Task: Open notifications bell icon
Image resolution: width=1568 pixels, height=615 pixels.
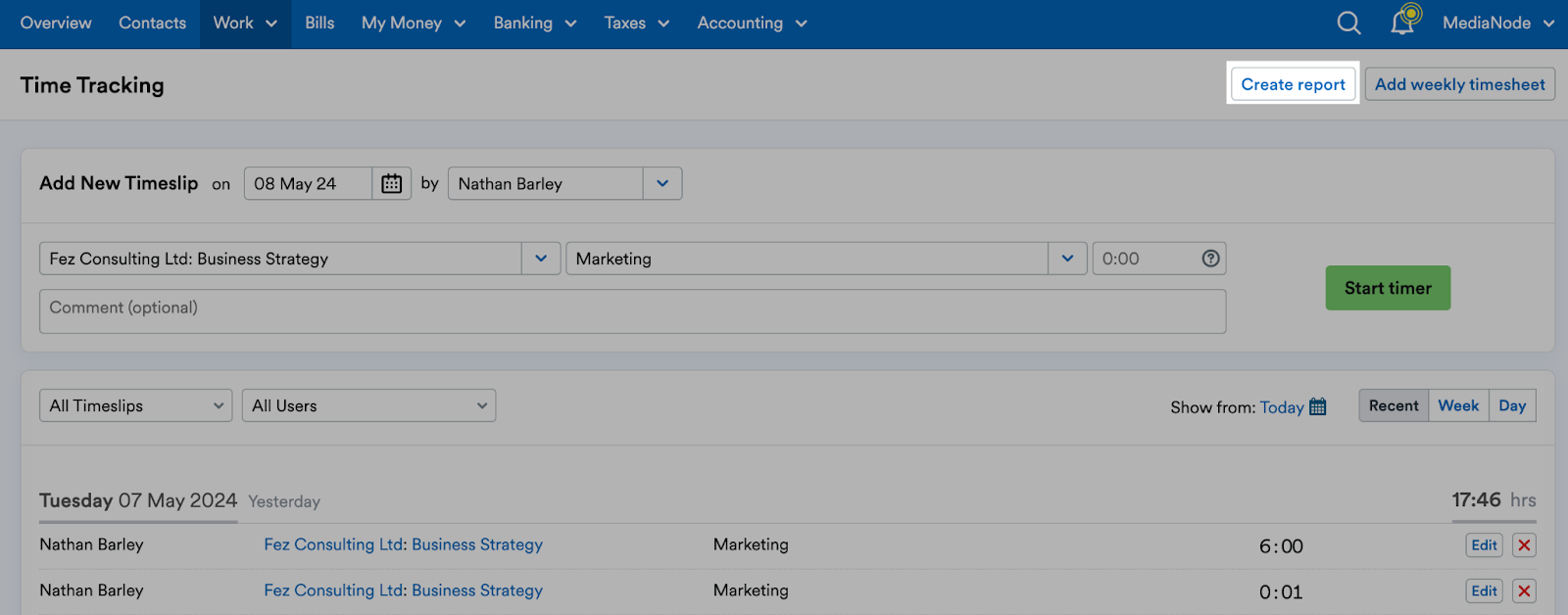Action: pos(1404,21)
